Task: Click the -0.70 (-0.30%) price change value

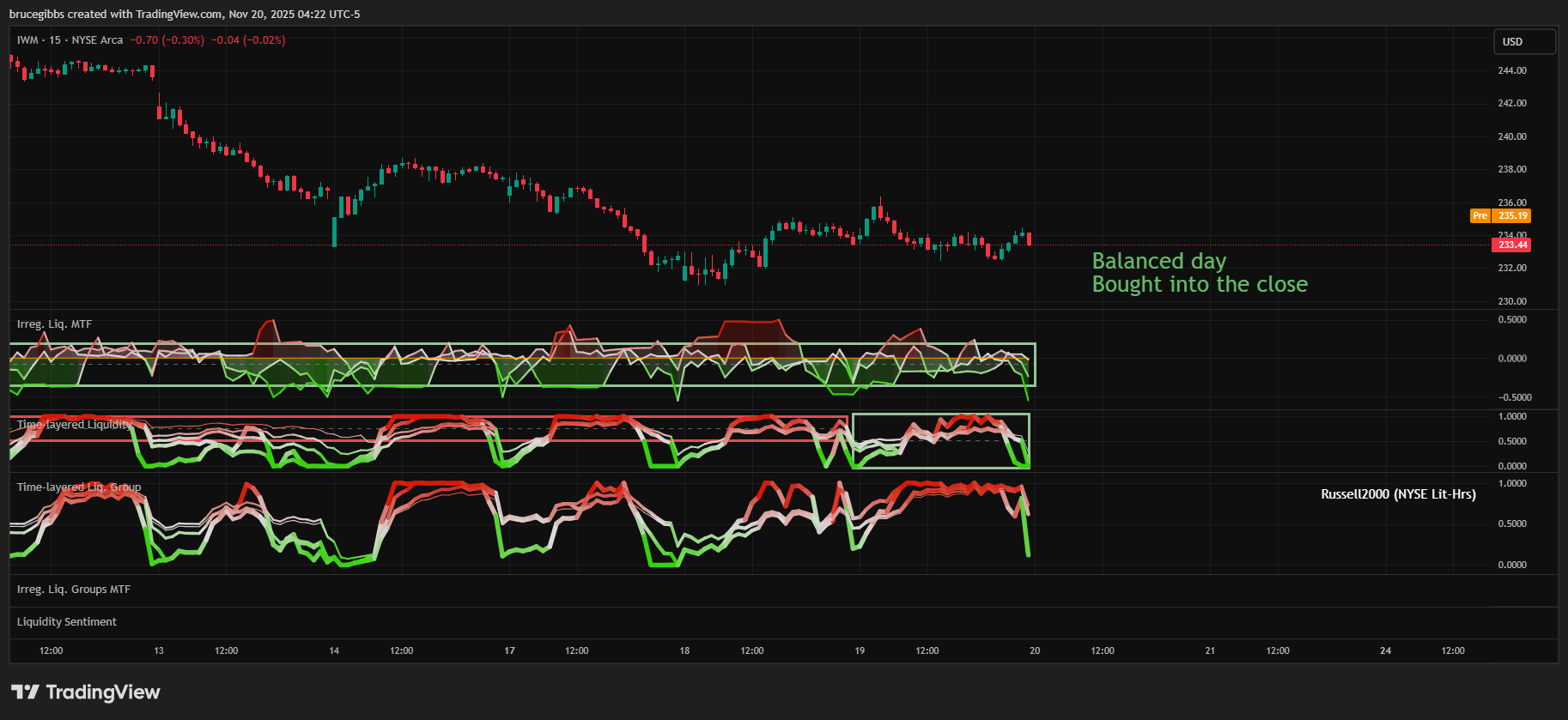Action: [x=167, y=40]
